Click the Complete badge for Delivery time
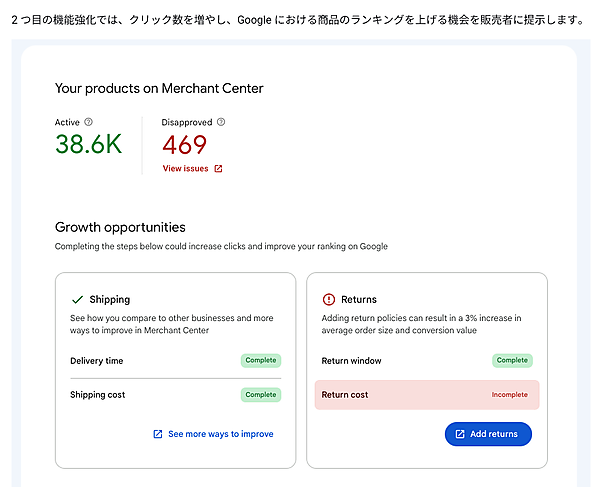 (x=260, y=360)
